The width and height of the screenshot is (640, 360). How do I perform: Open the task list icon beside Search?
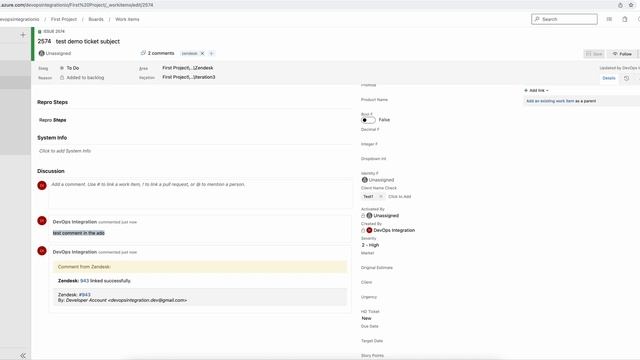tap(609, 19)
